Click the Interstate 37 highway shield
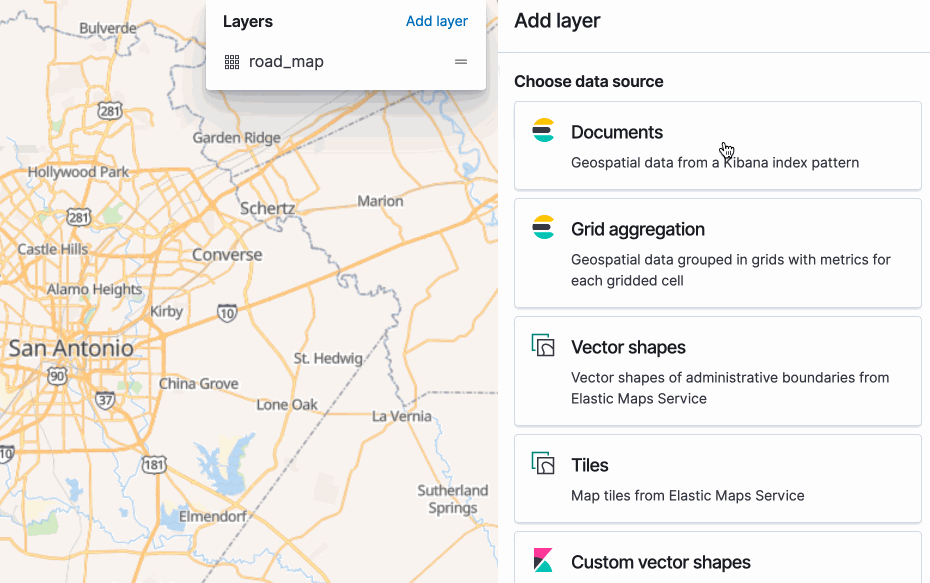This screenshot has width=930, height=583. (x=105, y=400)
